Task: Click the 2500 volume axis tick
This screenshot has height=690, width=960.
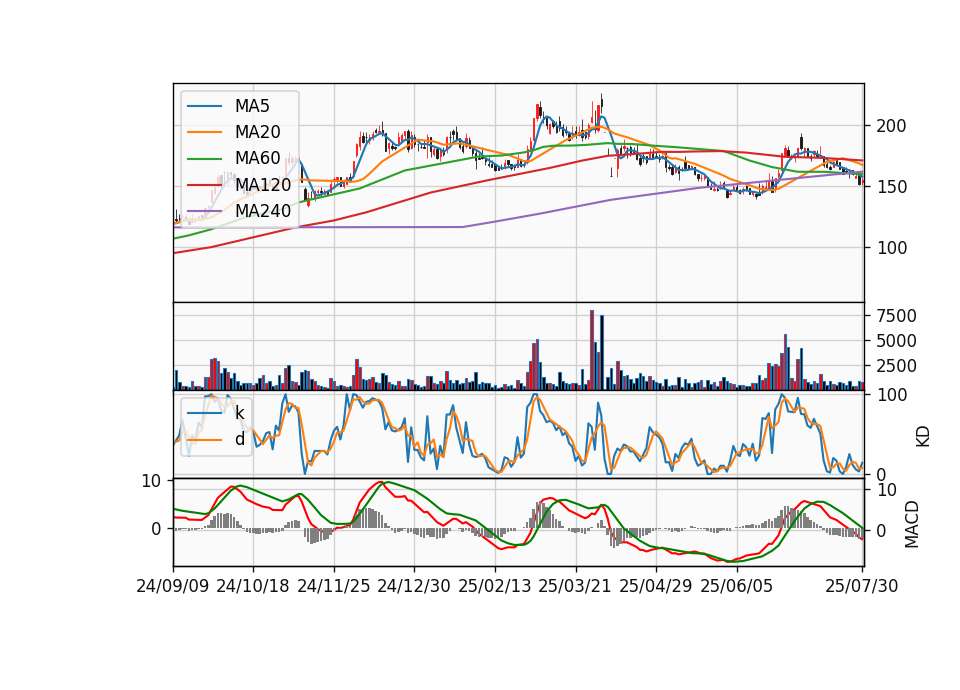Action: click(x=896, y=366)
